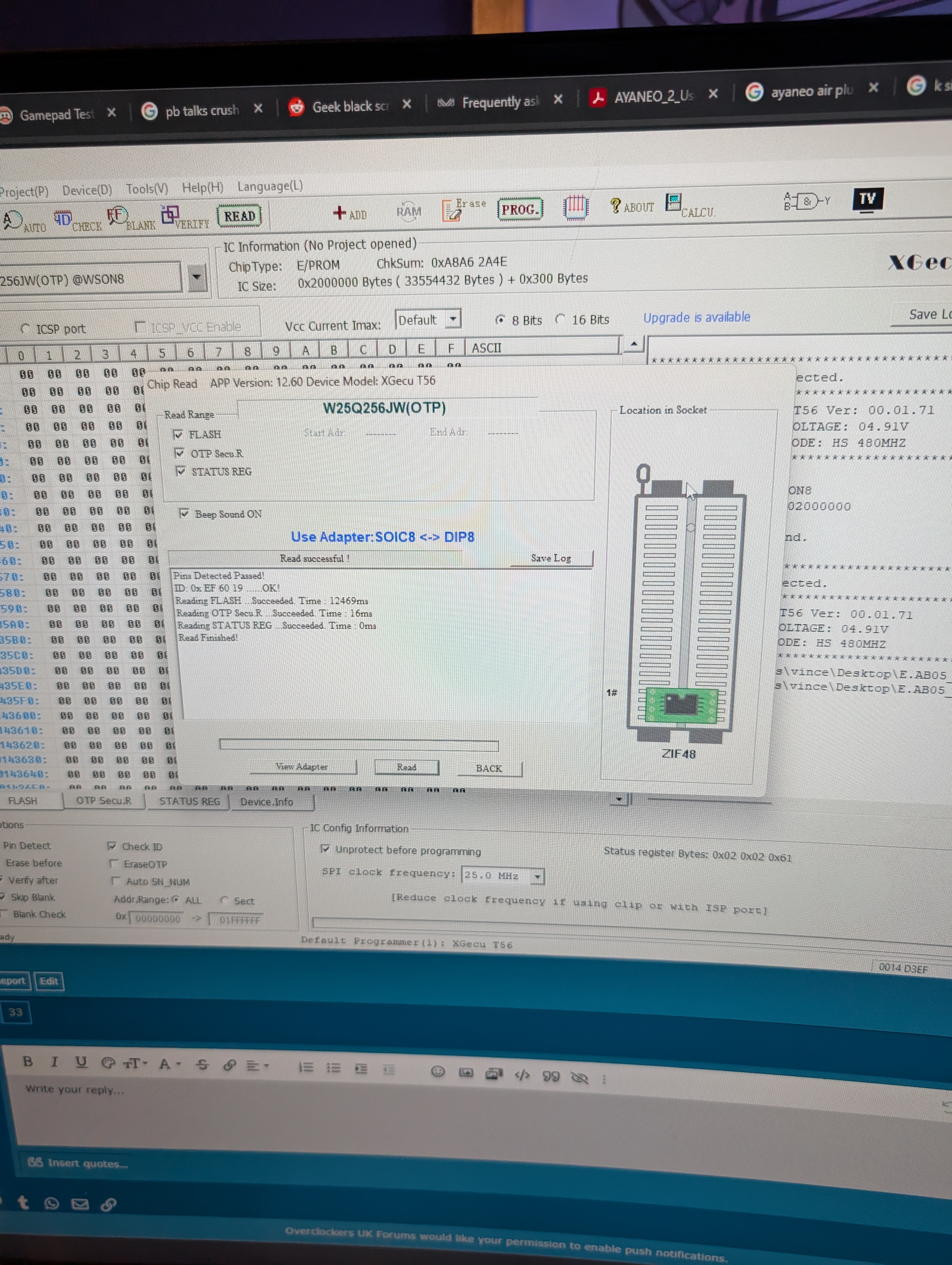
Task: Click the Italic formatting icon
Action: [x=54, y=1062]
